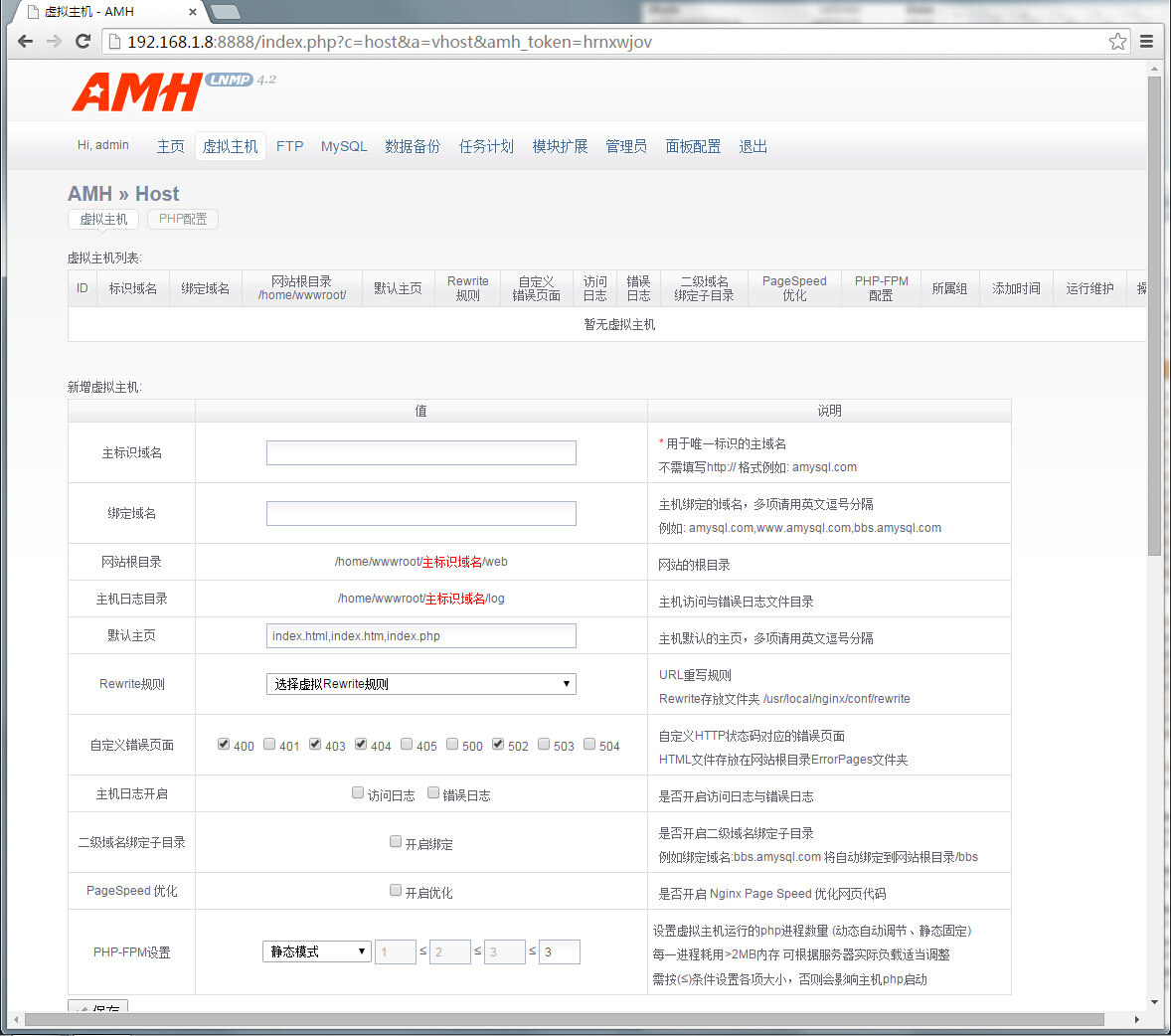The height and width of the screenshot is (1036, 1171).
Task: Click 退出 to log out
Action: click(753, 146)
